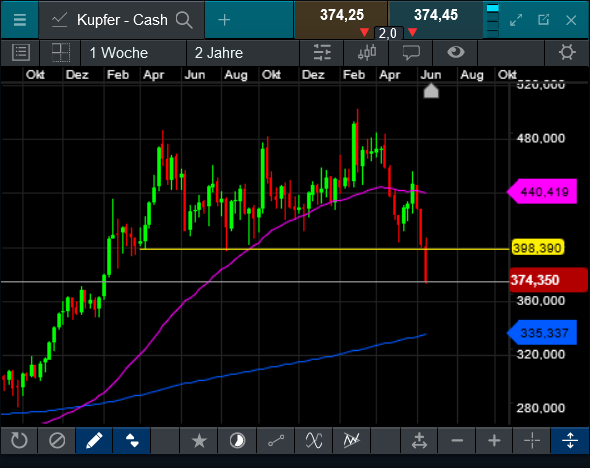The width and height of the screenshot is (590, 468).
Task: Click the 360,000 price axis label
Action: [541, 301]
